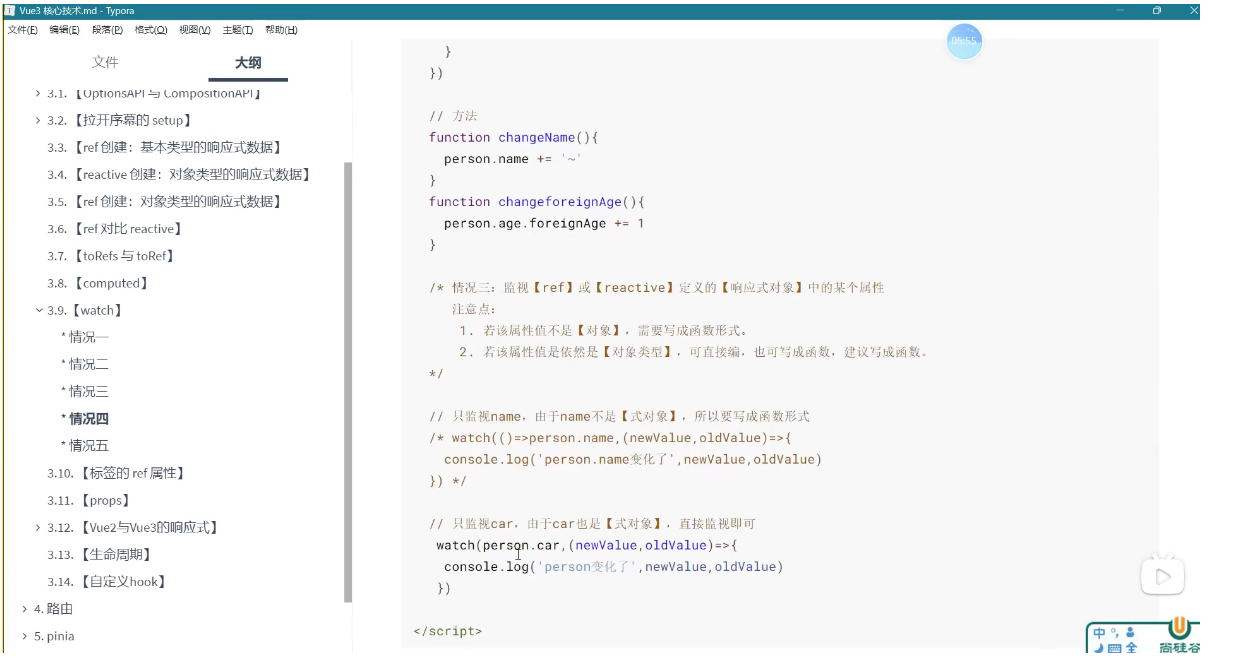Expand the 5. pinia outline section
Image resolution: width=1247 pixels, height=668 pixels.
tap(25, 636)
